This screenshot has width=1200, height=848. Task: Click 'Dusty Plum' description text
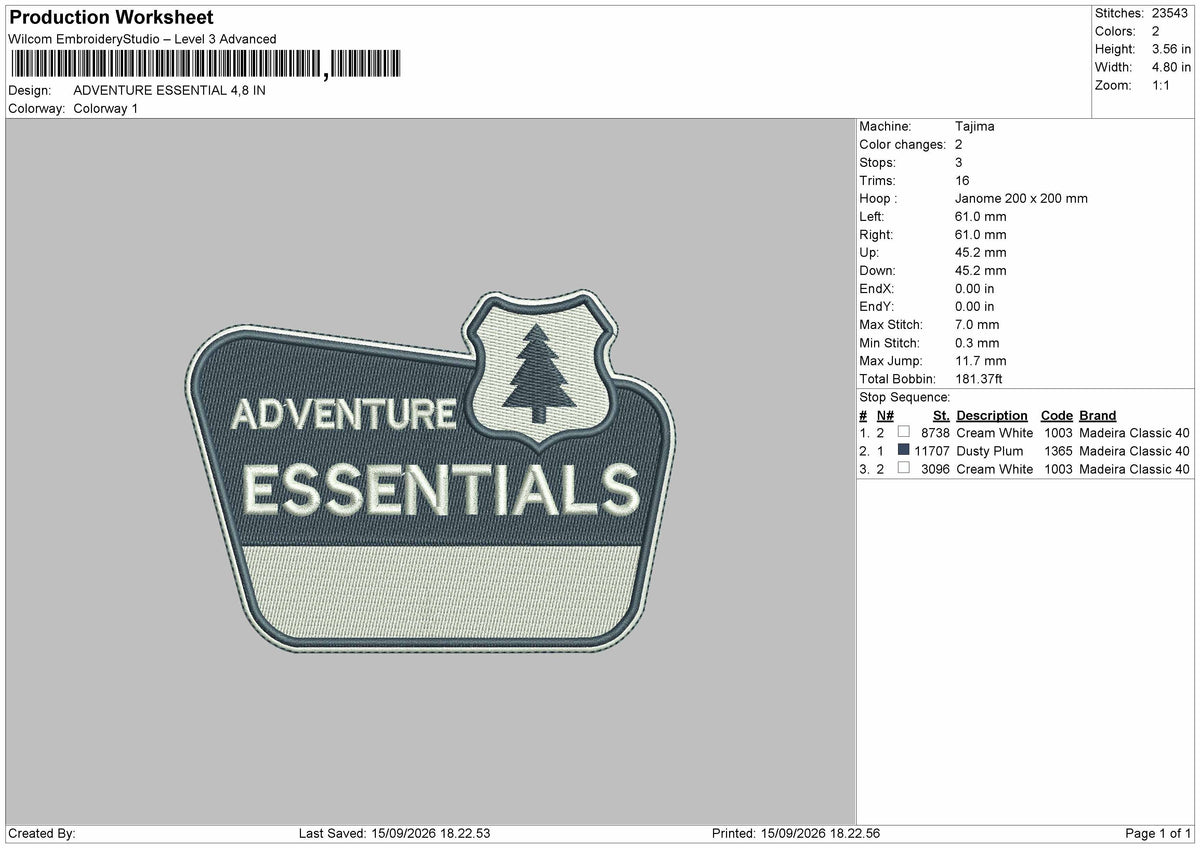tap(990, 451)
